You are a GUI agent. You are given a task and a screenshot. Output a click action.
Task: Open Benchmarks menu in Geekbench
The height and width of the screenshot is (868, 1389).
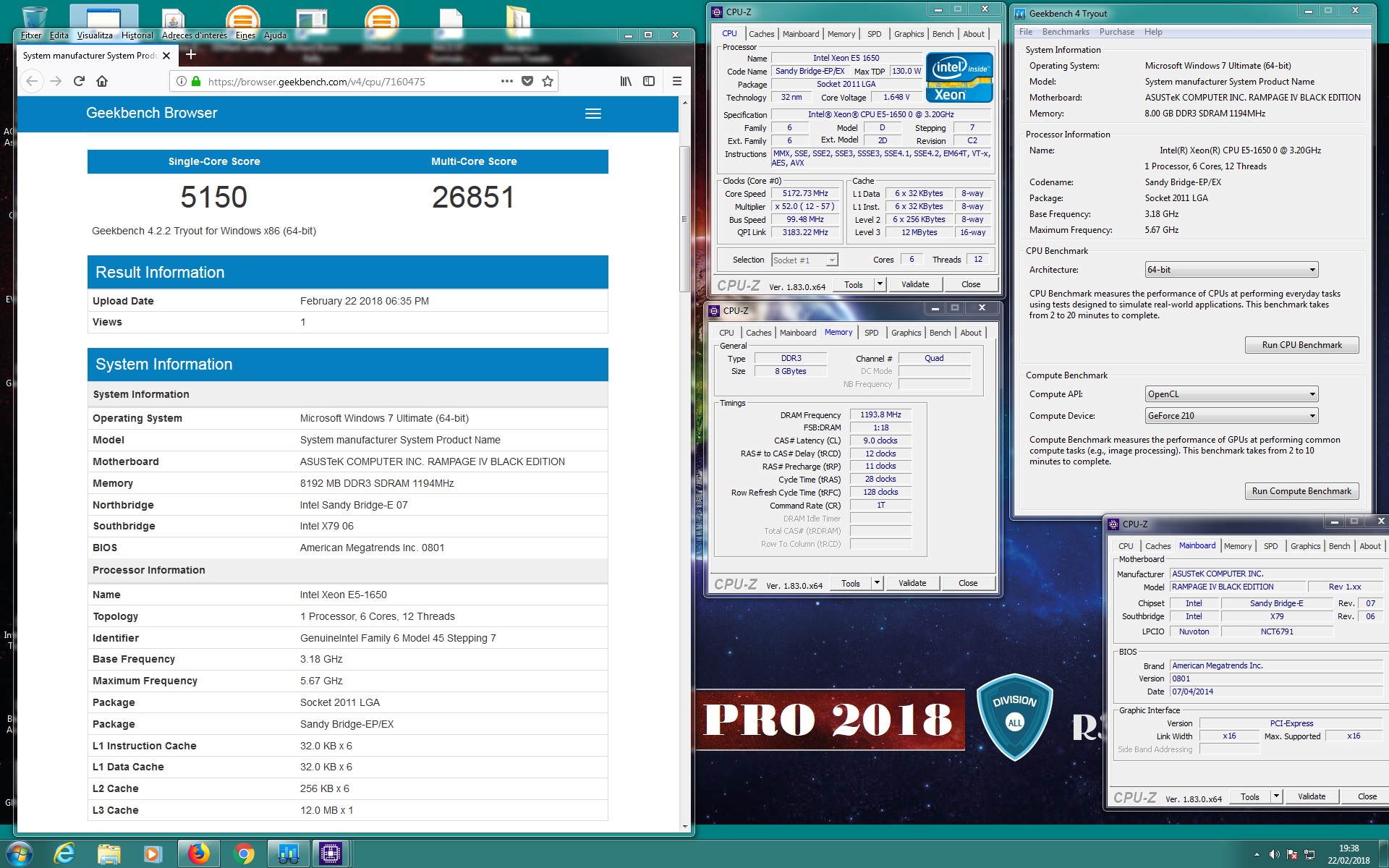click(1066, 32)
